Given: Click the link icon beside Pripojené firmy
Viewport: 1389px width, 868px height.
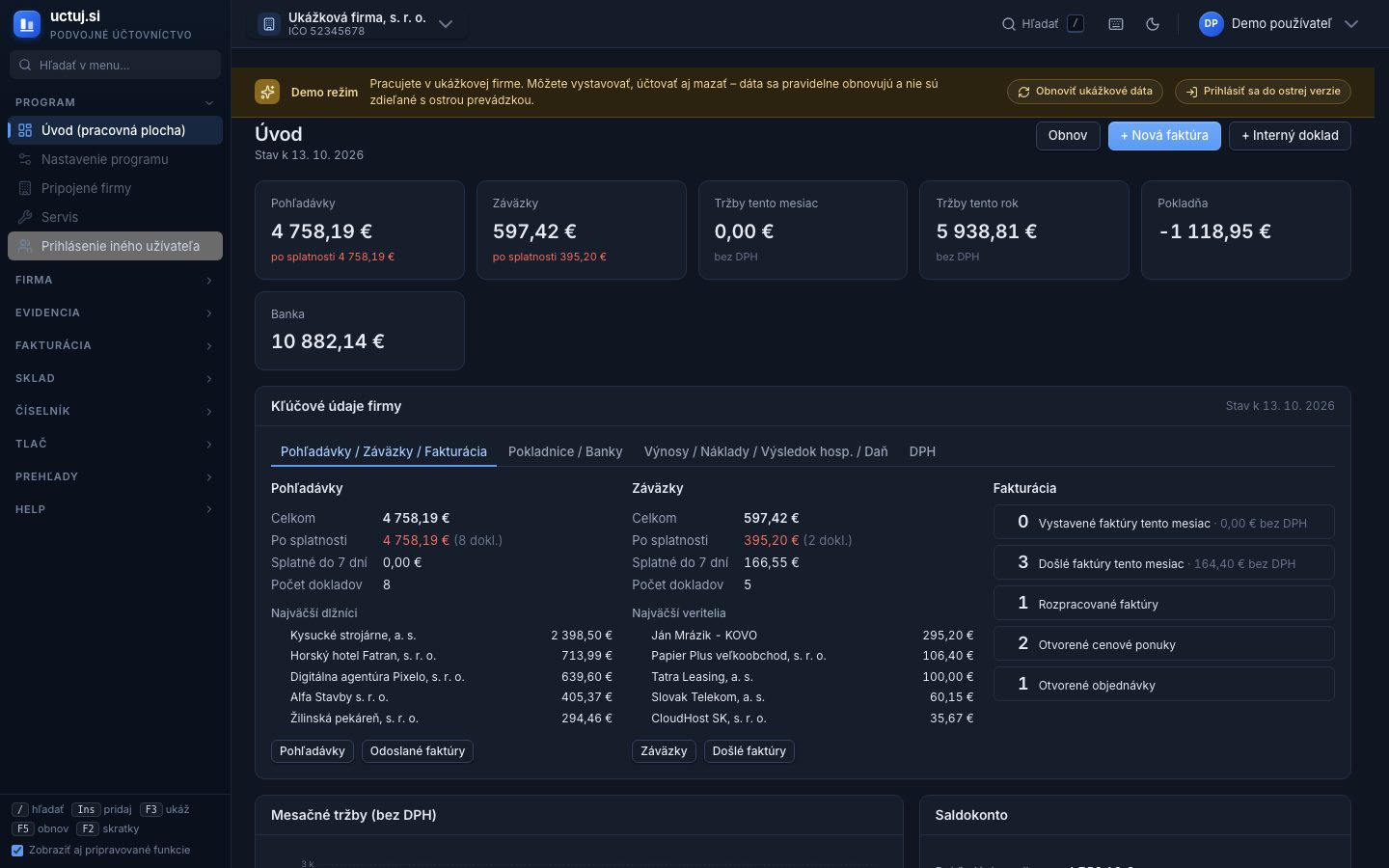Looking at the screenshot, I should (25, 188).
